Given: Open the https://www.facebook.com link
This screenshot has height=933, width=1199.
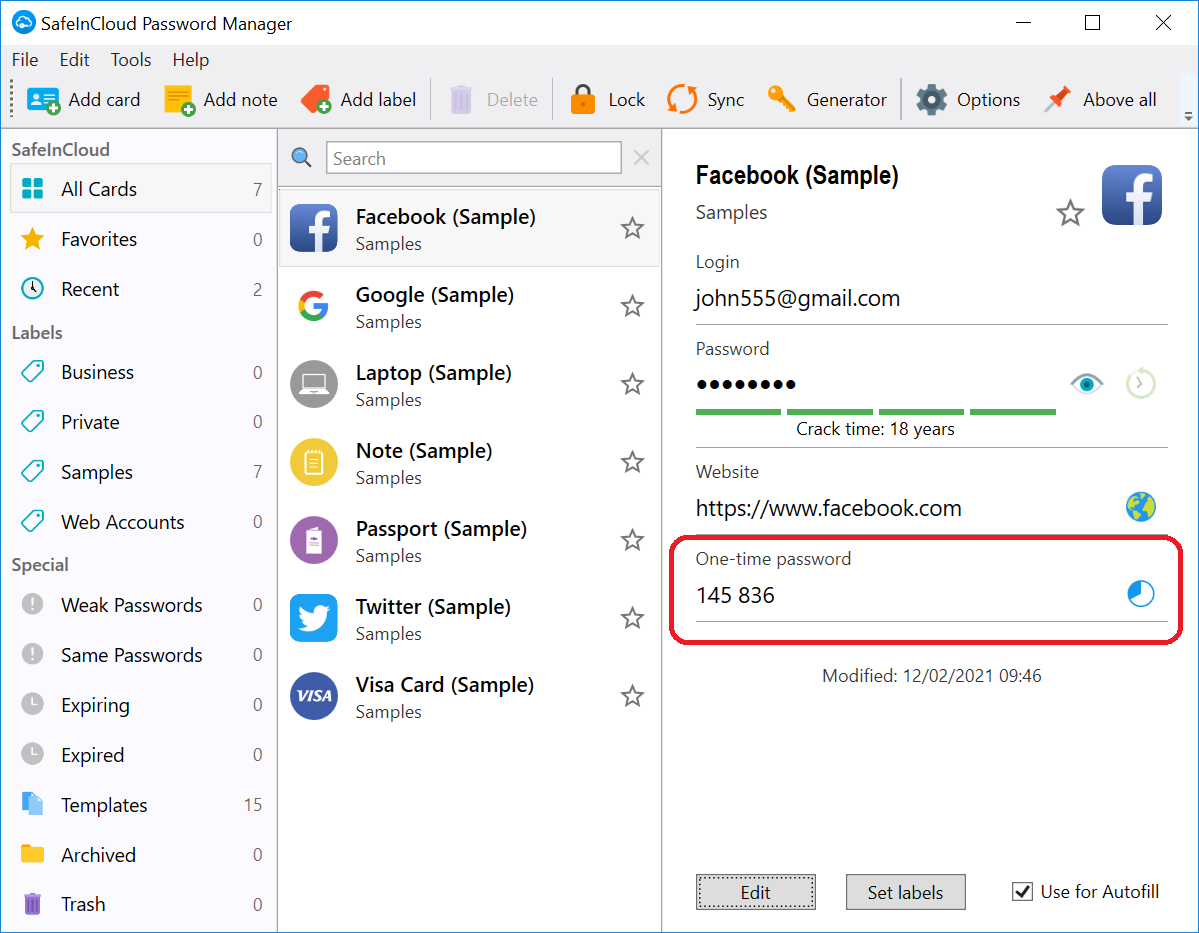Looking at the screenshot, I should point(829,508).
